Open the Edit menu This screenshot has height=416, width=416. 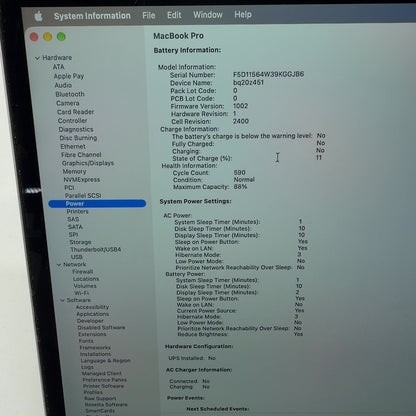tap(174, 15)
